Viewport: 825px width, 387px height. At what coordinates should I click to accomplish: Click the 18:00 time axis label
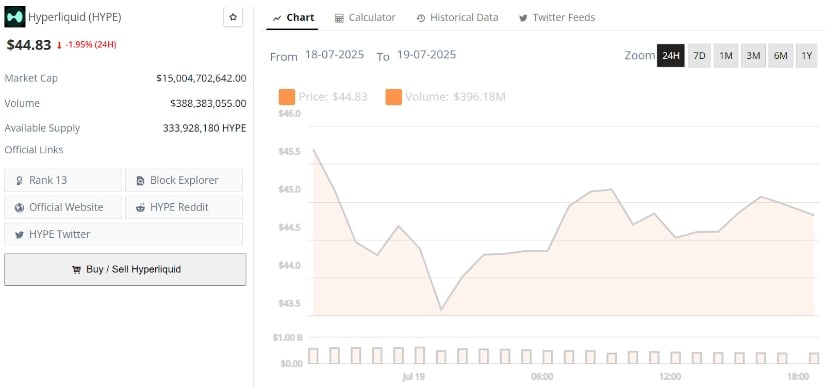798,376
